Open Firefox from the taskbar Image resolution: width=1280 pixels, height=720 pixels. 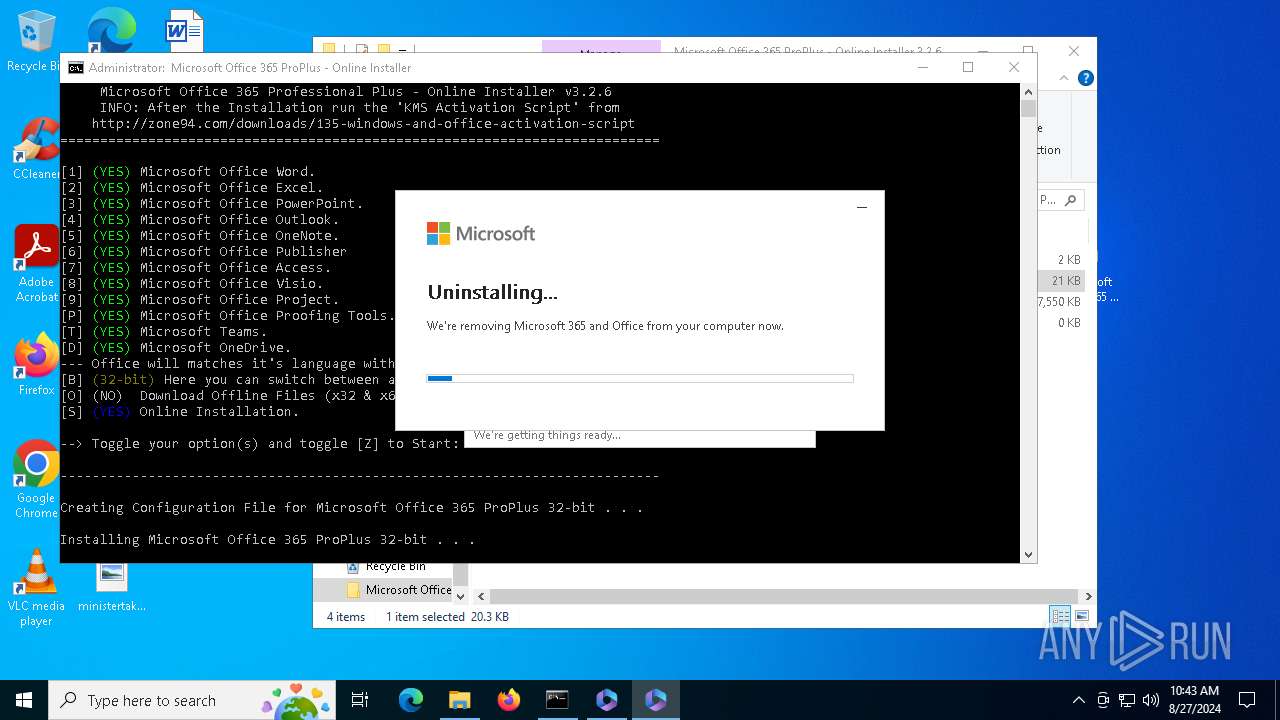click(509, 700)
